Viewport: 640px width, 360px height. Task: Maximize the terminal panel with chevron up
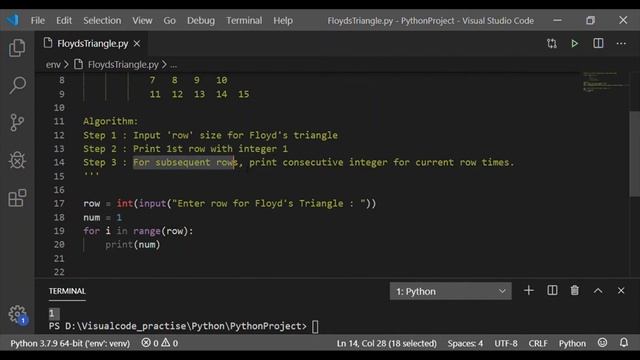click(x=598, y=291)
